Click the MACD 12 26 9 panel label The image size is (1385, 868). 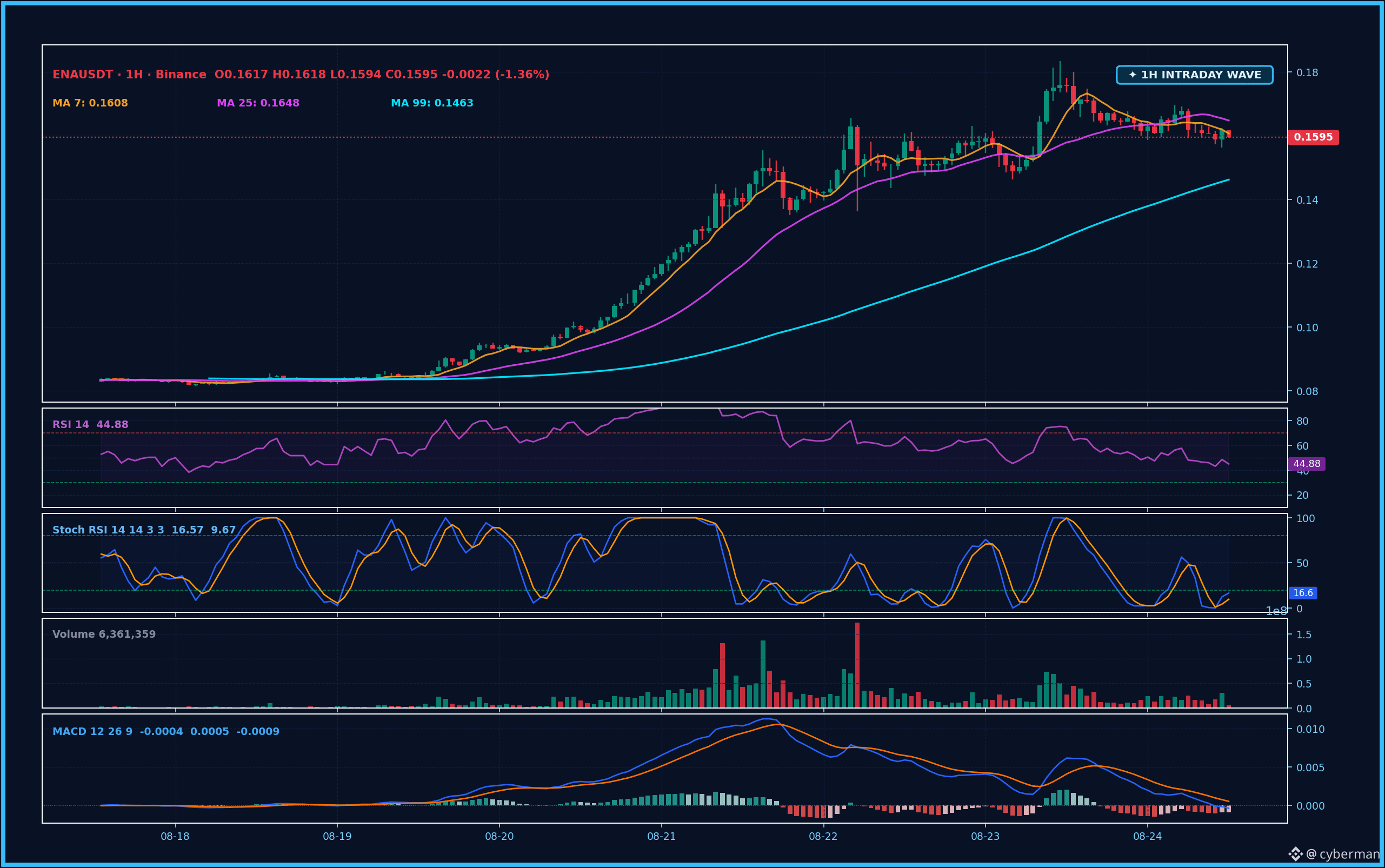[x=92, y=732]
